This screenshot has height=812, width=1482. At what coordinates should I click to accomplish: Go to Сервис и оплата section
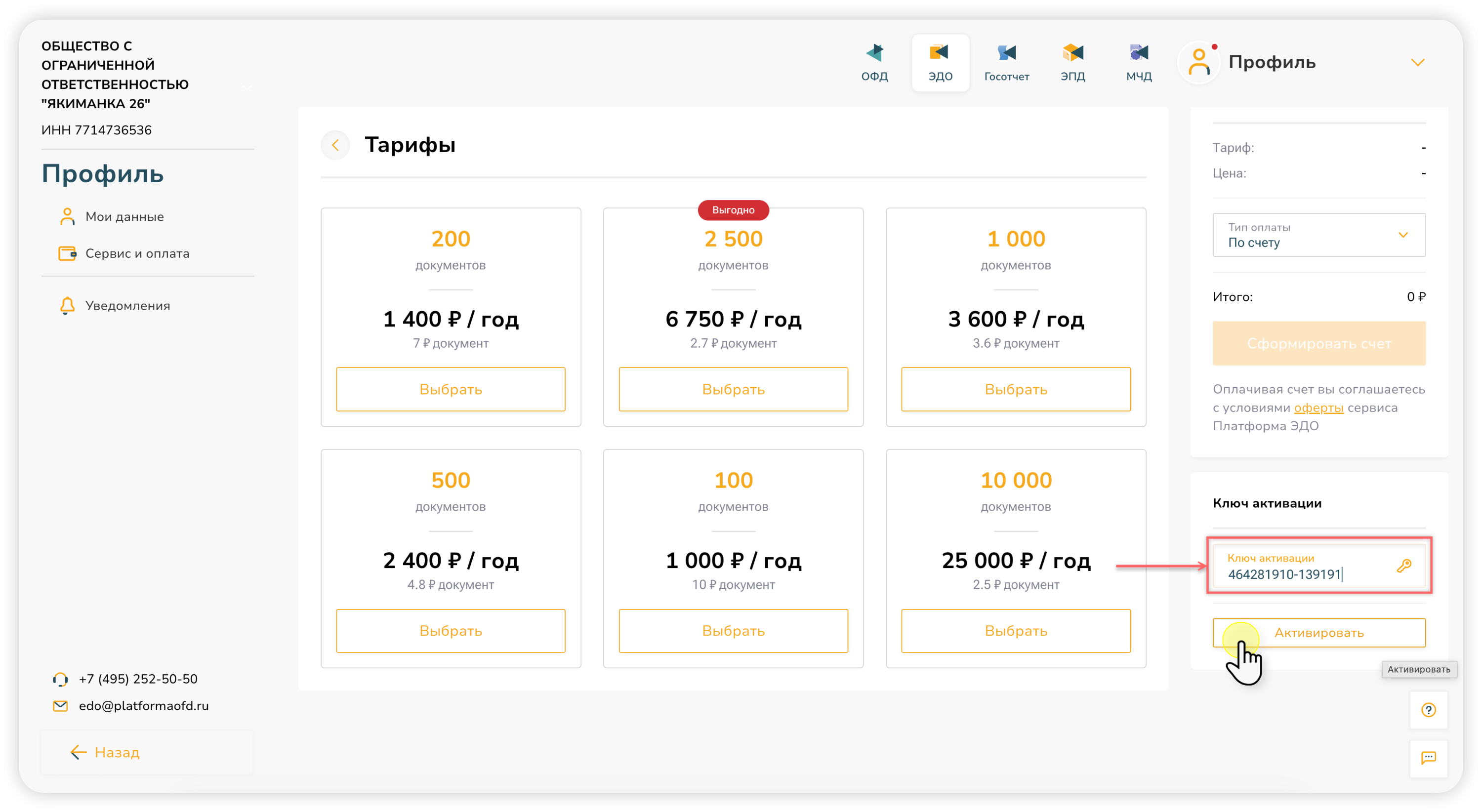(x=137, y=253)
